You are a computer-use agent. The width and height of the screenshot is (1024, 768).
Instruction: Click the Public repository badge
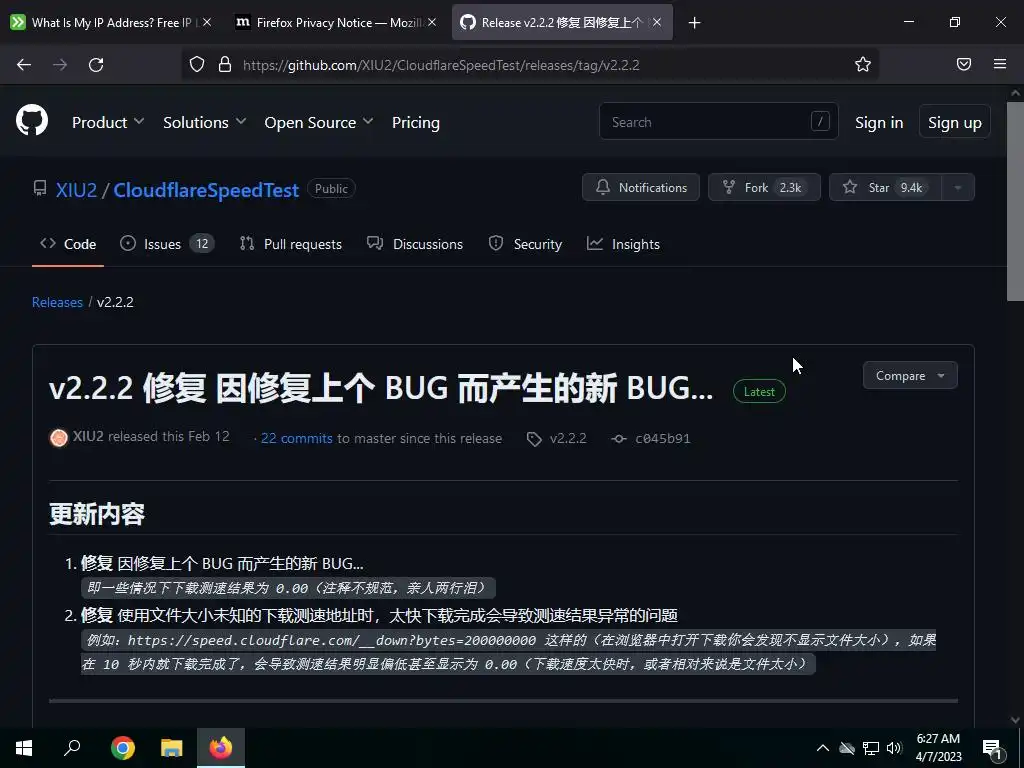pyautogui.click(x=331, y=189)
